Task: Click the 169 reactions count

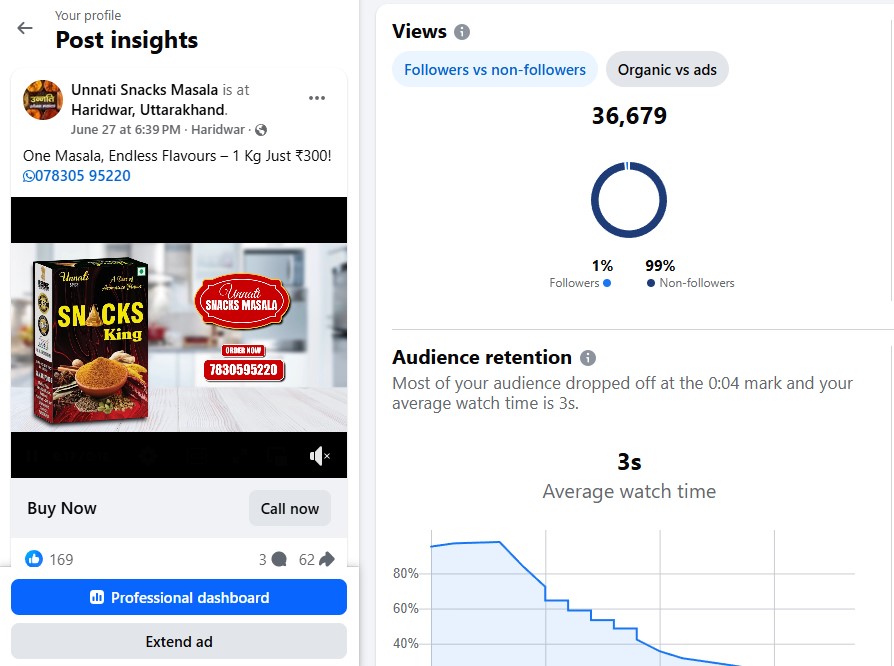Action: pos(61,559)
